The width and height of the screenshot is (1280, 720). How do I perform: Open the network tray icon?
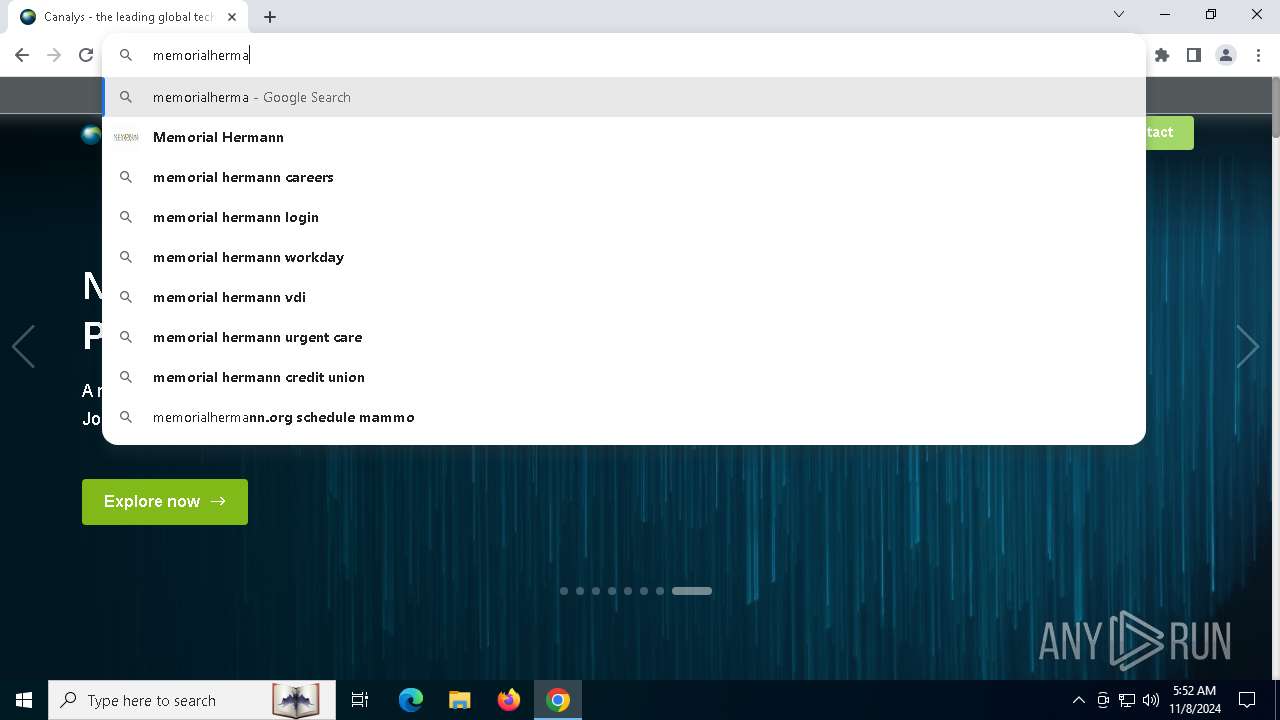pyautogui.click(x=1127, y=700)
